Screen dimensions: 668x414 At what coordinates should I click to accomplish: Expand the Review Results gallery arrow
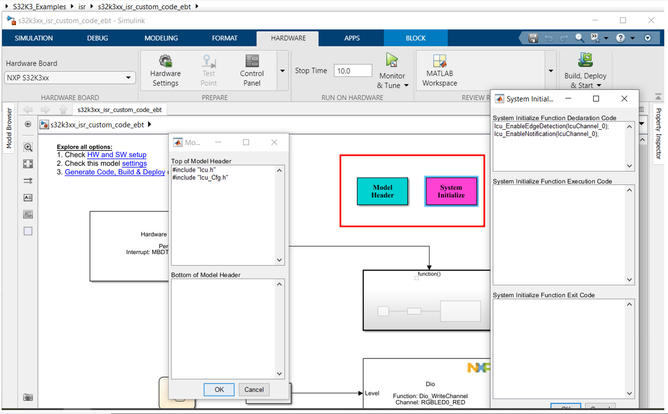550,71
